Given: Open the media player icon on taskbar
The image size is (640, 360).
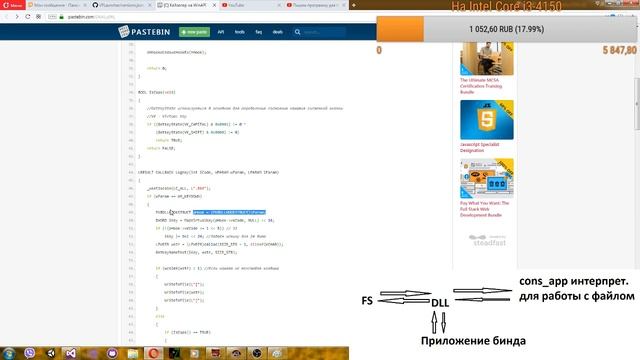Looking at the screenshot, I should (x=195, y=353).
